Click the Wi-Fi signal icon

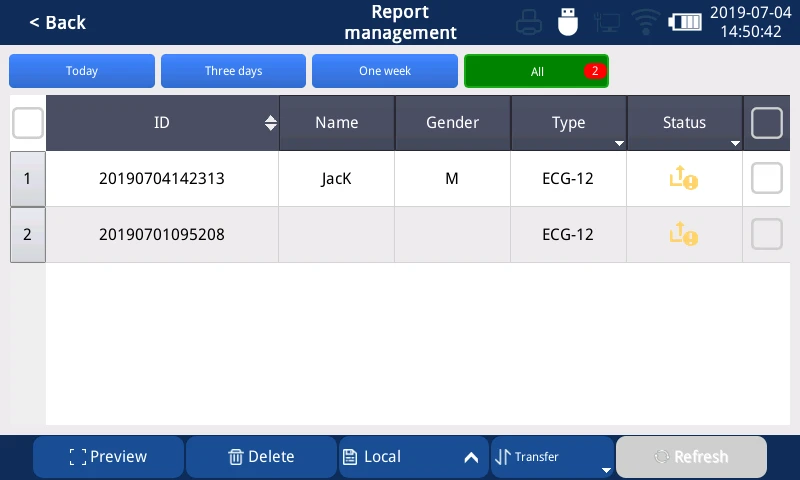click(x=645, y=22)
